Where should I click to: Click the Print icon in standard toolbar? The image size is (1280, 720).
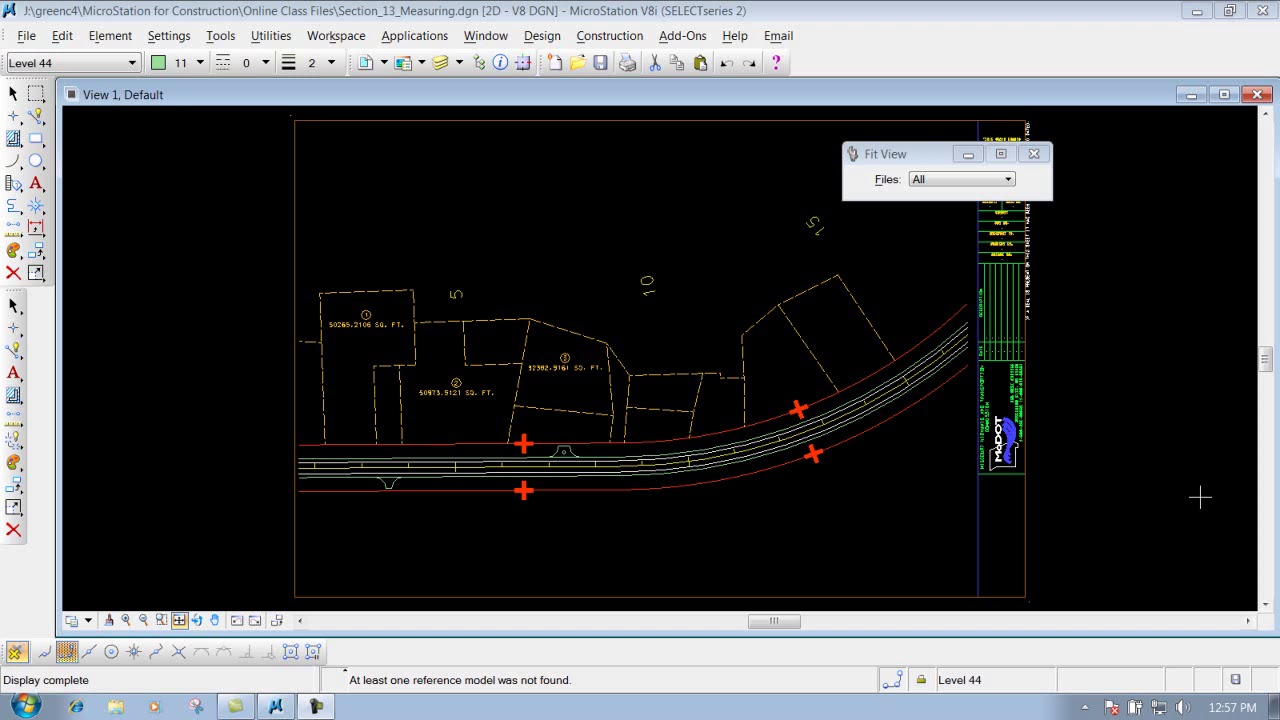pyautogui.click(x=627, y=63)
